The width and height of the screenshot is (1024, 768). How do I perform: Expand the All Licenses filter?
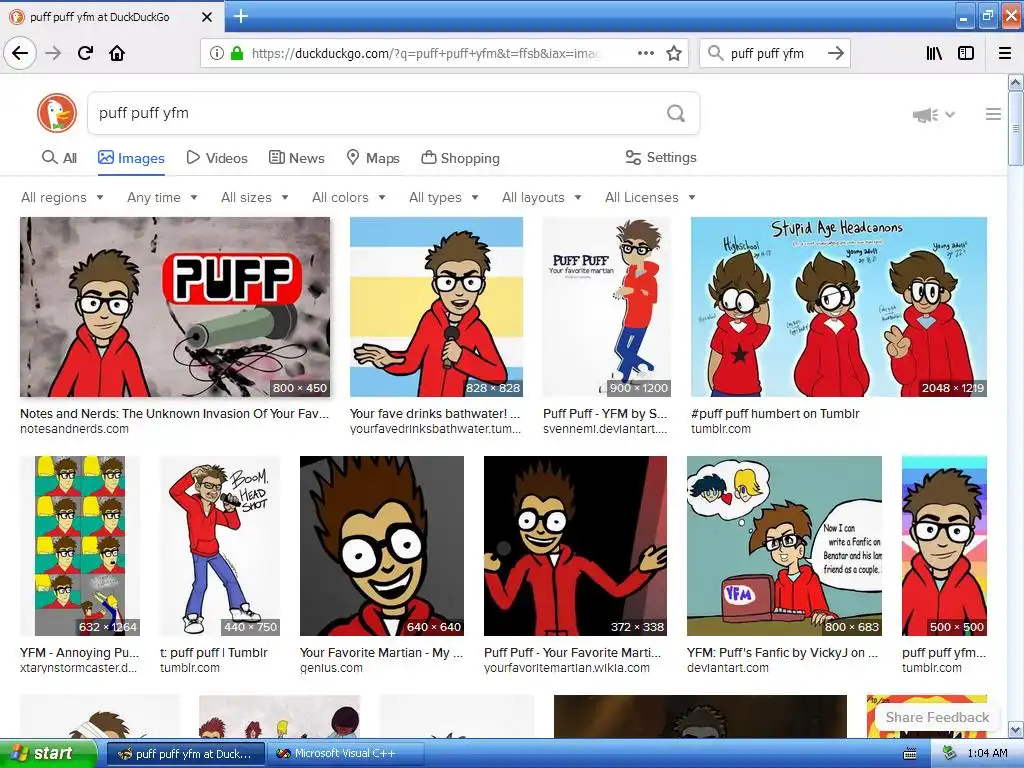650,197
